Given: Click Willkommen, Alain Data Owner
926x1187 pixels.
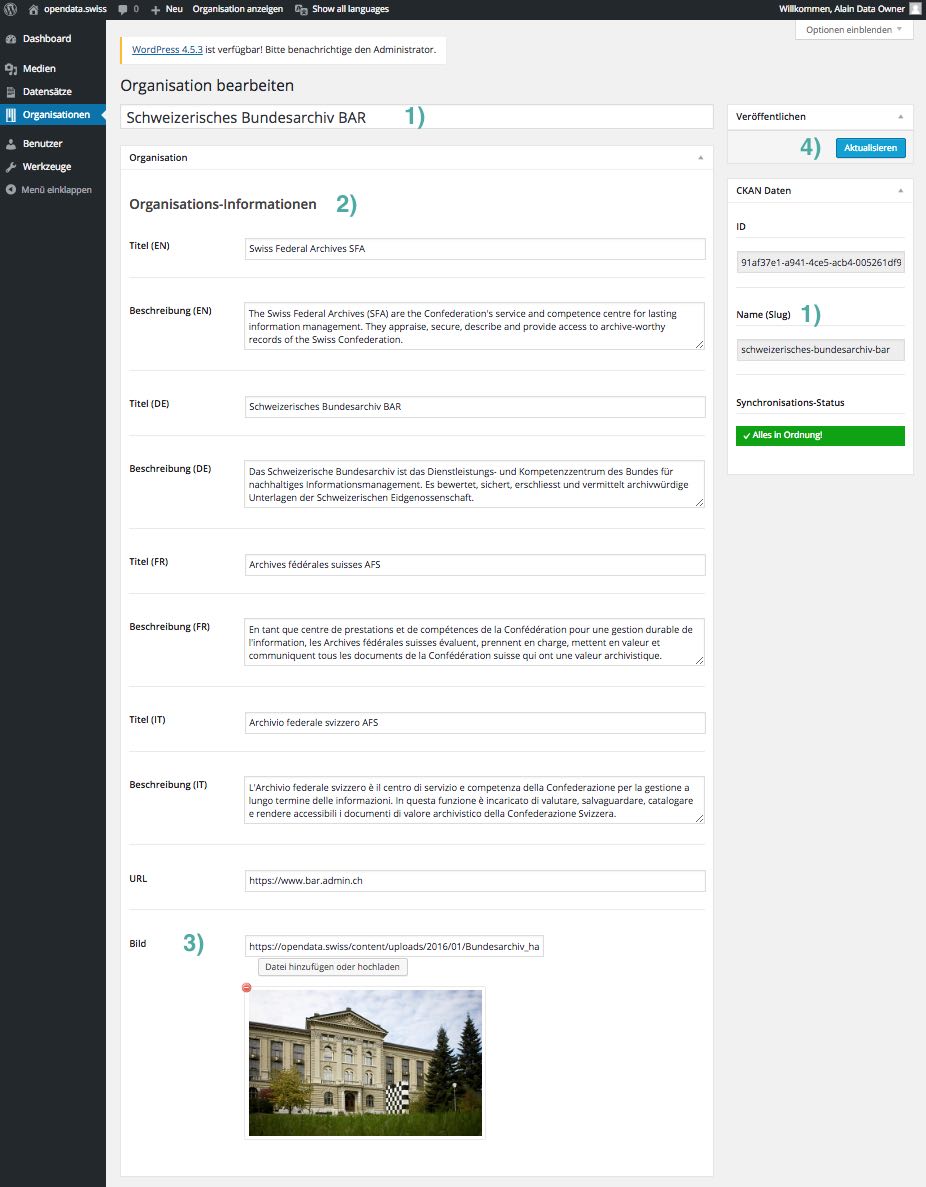Looking at the screenshot, I should 842,9.
